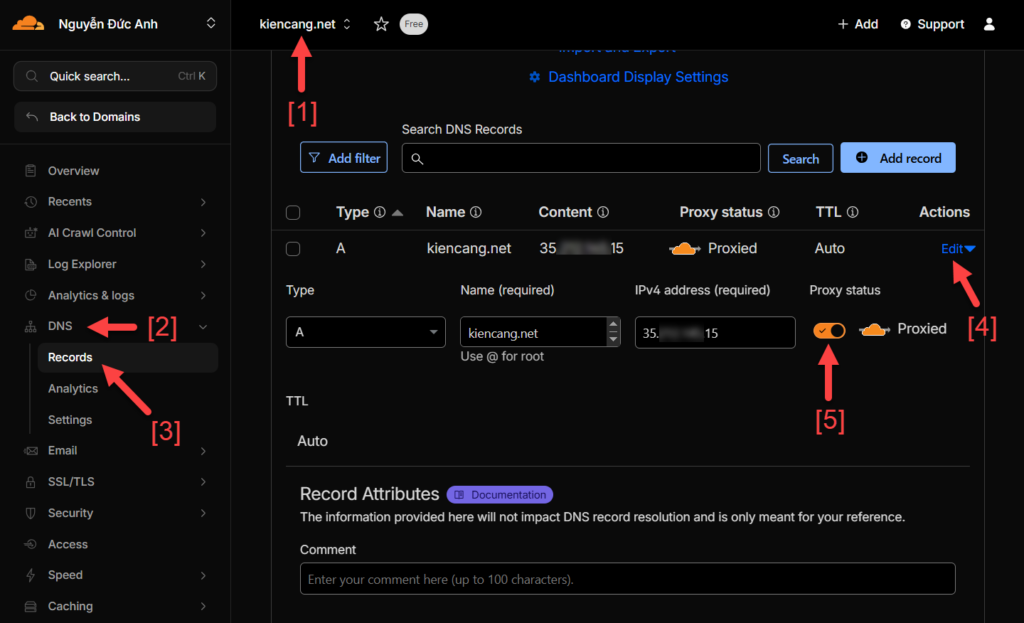Click the Support icon in top bar

click(x=931, y=23)
